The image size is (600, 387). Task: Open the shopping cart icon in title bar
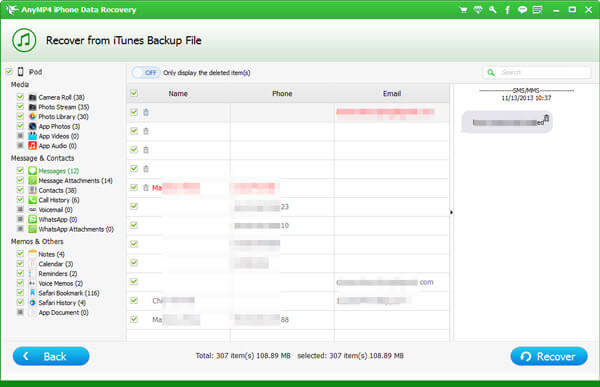[463, 10]
